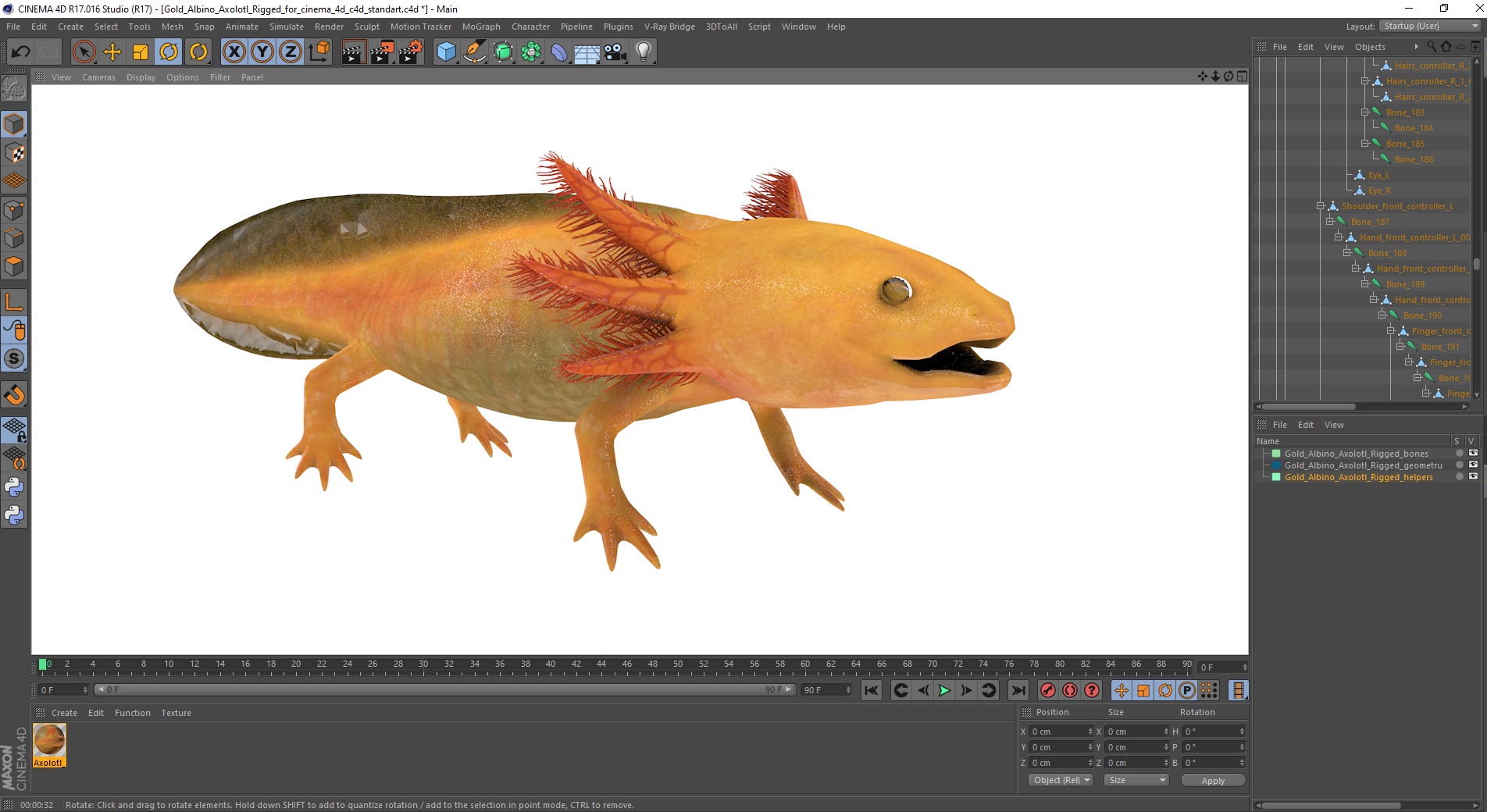1487x812 pixels.
Task: Enable Axis mode tool
Action: (14, 302)
